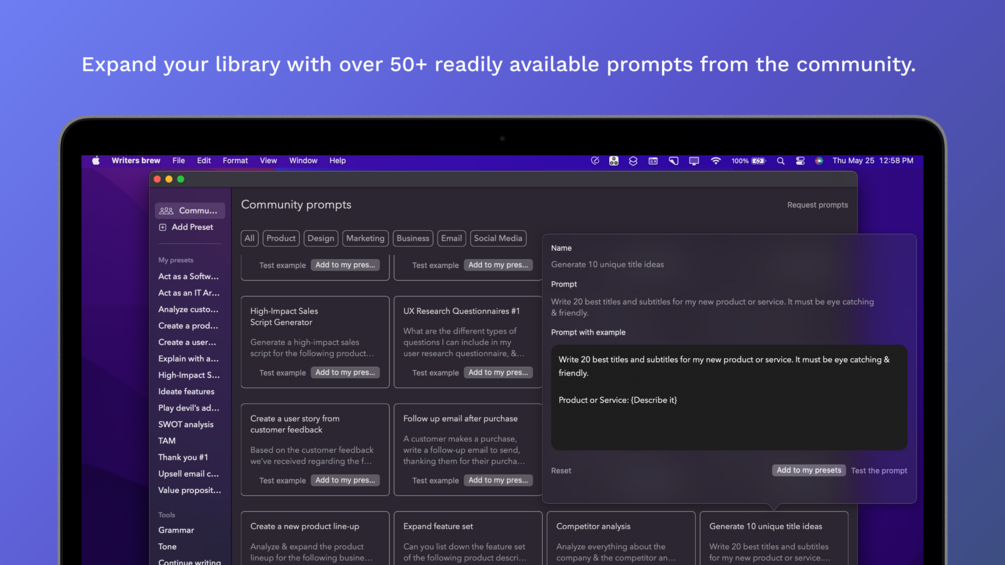The height and width of the screenshot is (565, 1005).
Task: Select the Thank you #1 preset
Action: pos(183,457)
